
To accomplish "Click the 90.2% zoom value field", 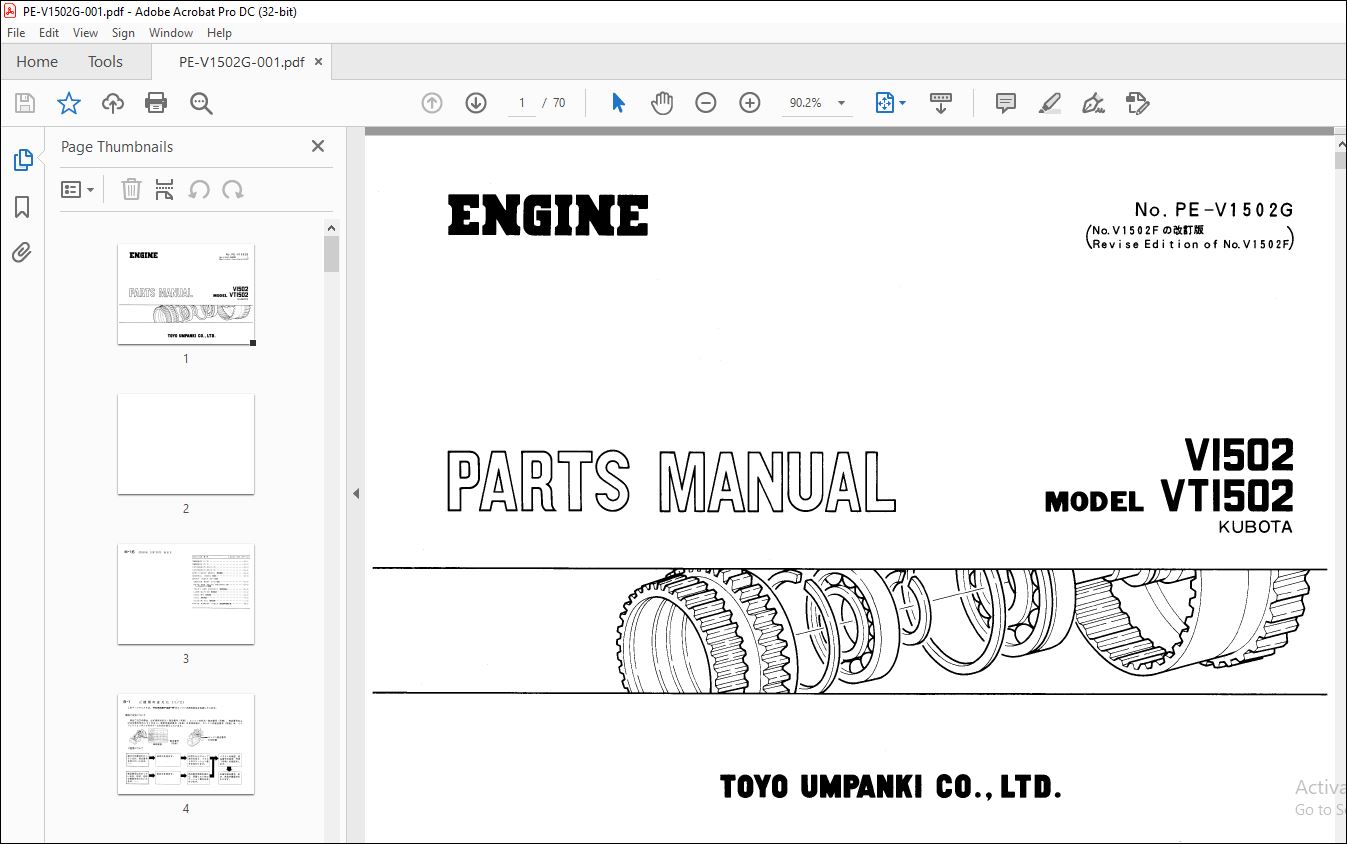I will (x=806, y=103).
